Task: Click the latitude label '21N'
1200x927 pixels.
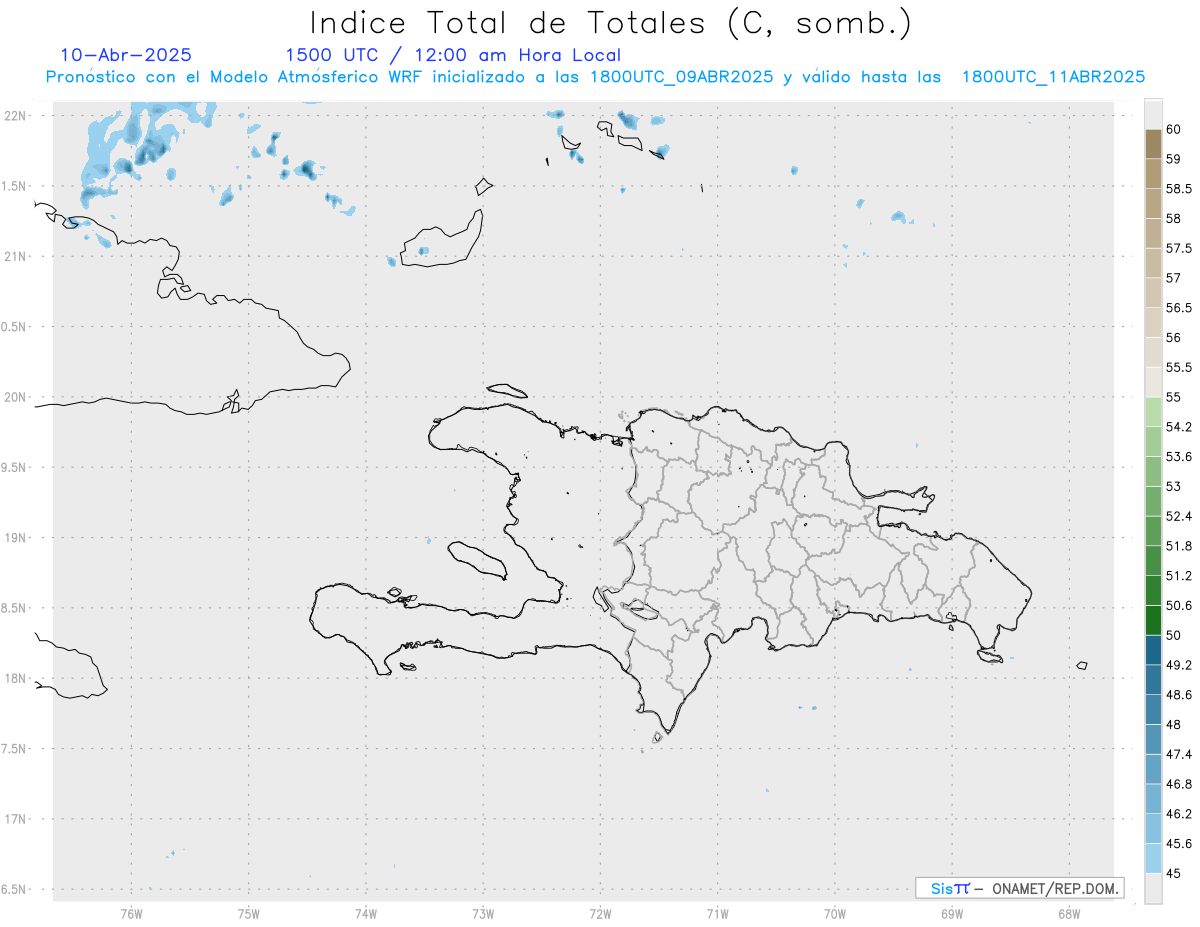Action: 16,256
